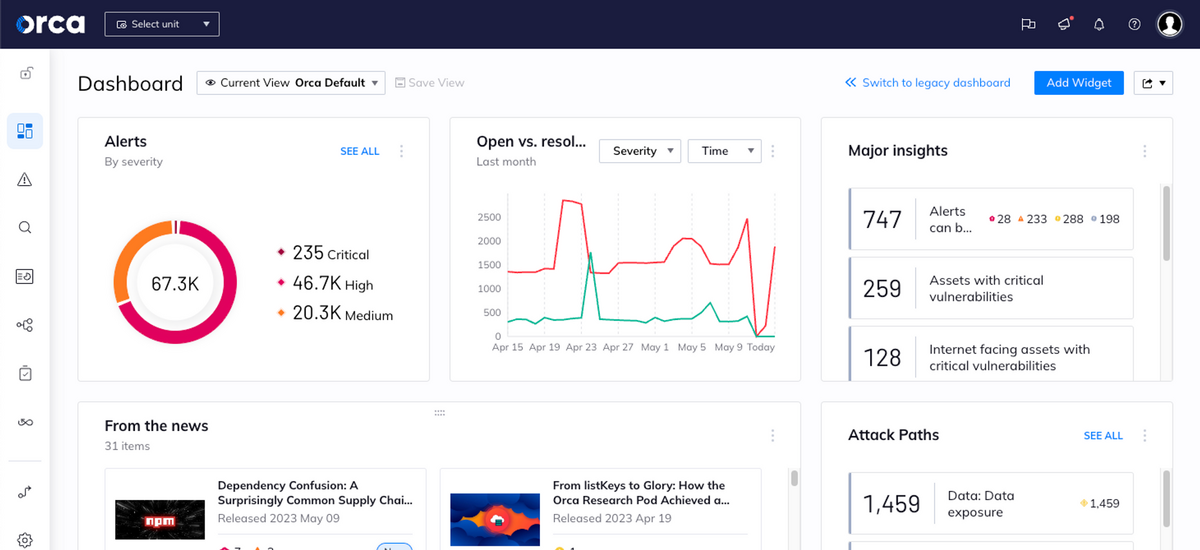1200x550 pixels.
Task: Open the Severity dropdown on chart
Action: 640,151
